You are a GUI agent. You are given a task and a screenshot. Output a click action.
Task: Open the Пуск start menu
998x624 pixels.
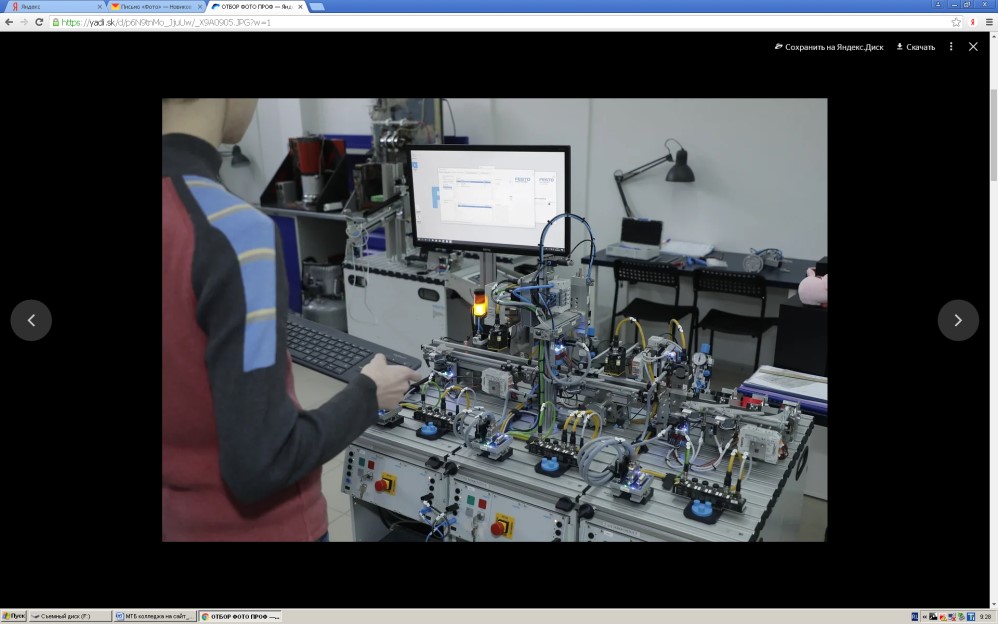click(x=14, y=616)
